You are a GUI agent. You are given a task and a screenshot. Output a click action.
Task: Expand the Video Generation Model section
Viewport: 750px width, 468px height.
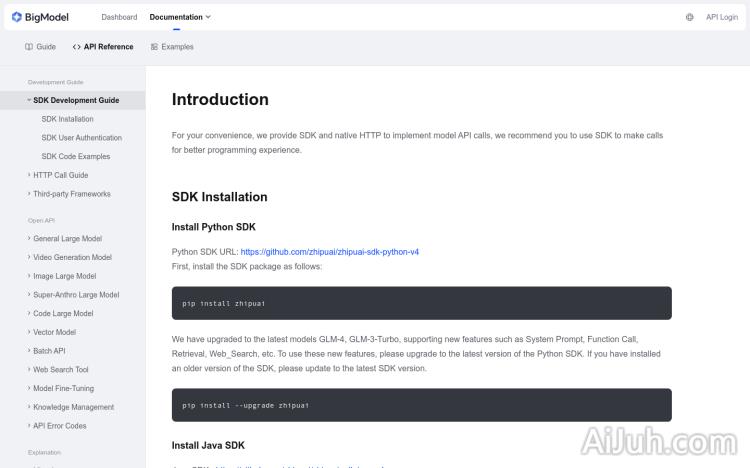pos(72,257)
